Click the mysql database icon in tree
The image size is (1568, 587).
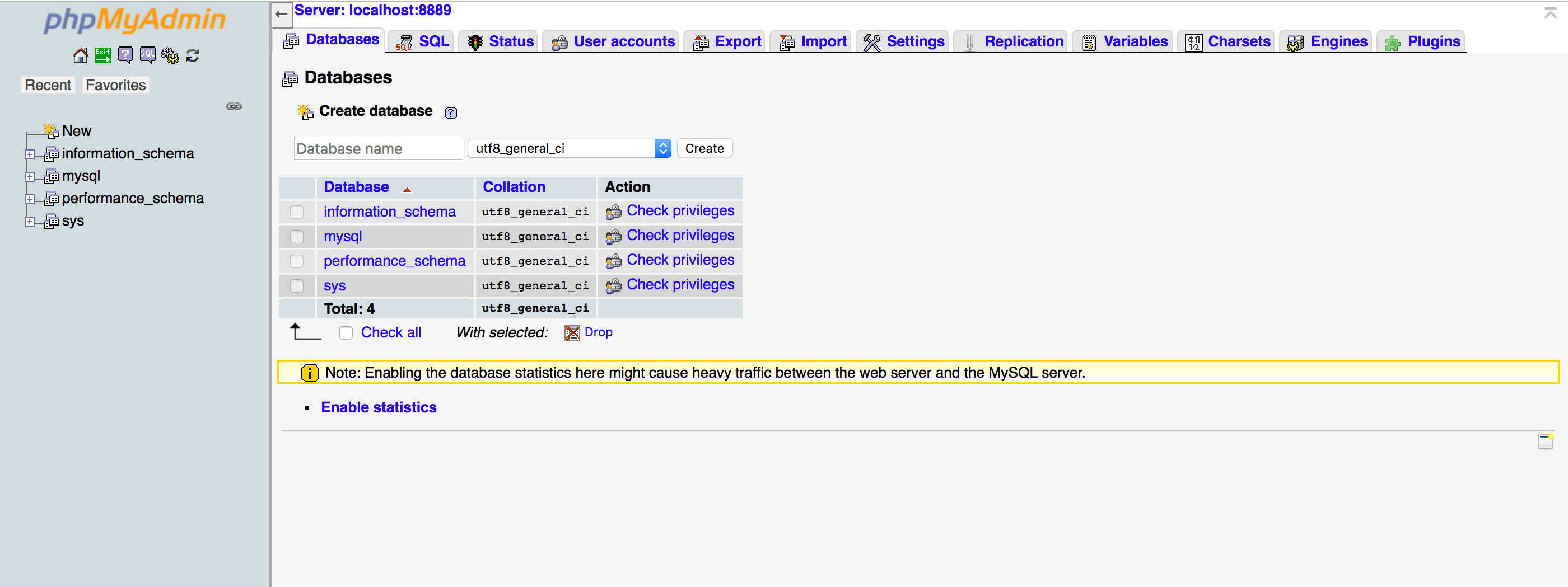click(52, 176)
